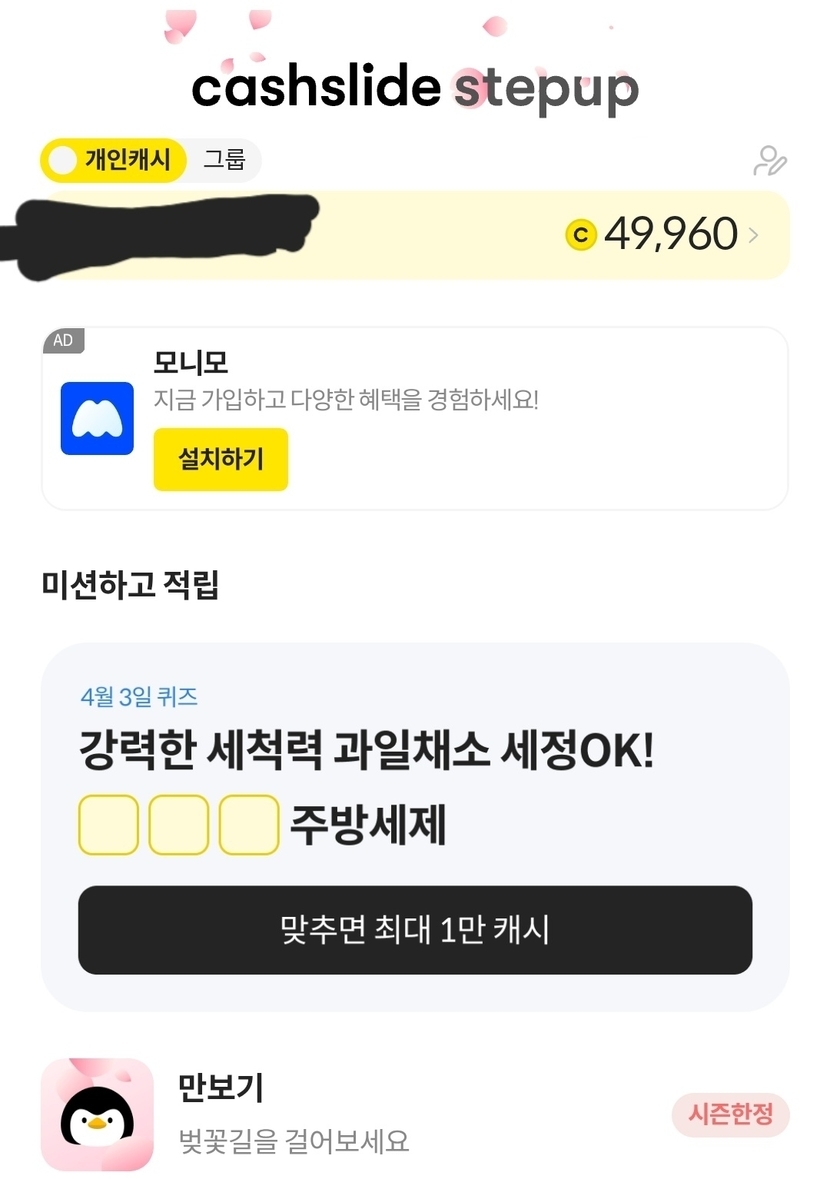Tap the profile edit icon
The width and height of the screenshot is (830, 1179).
(x=769, y=161)
